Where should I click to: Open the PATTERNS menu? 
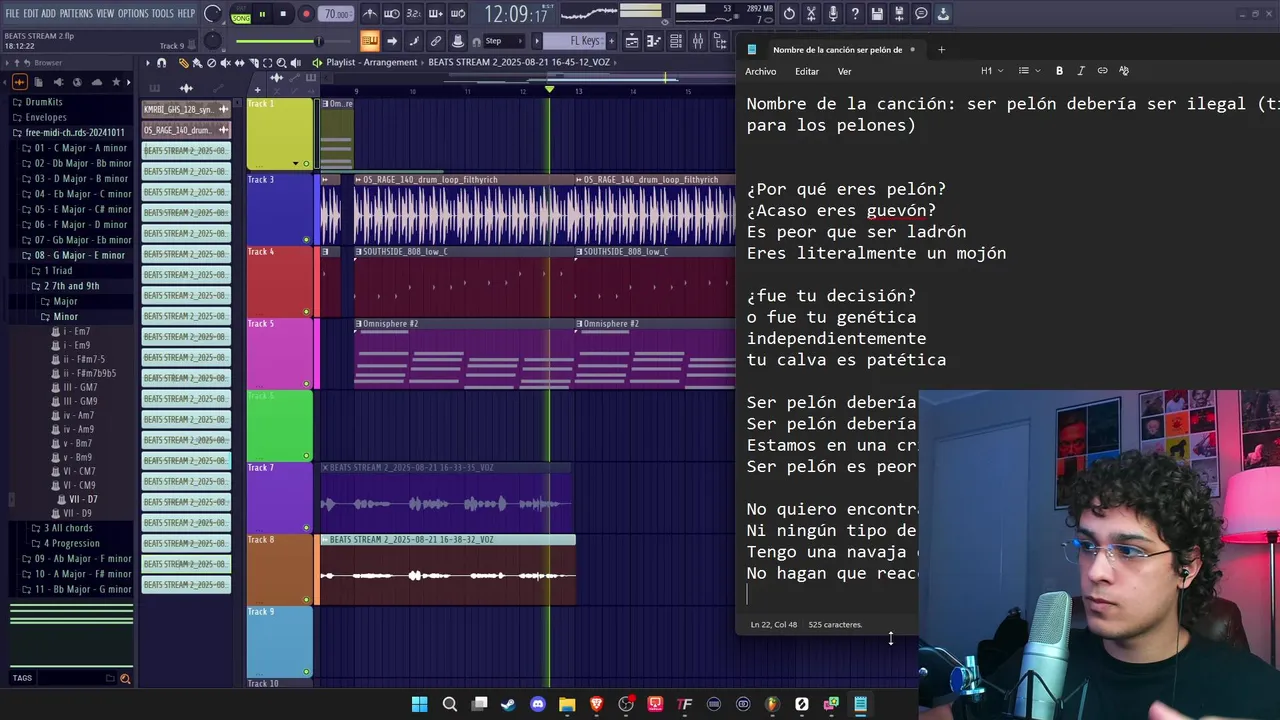tap(76, 13)
